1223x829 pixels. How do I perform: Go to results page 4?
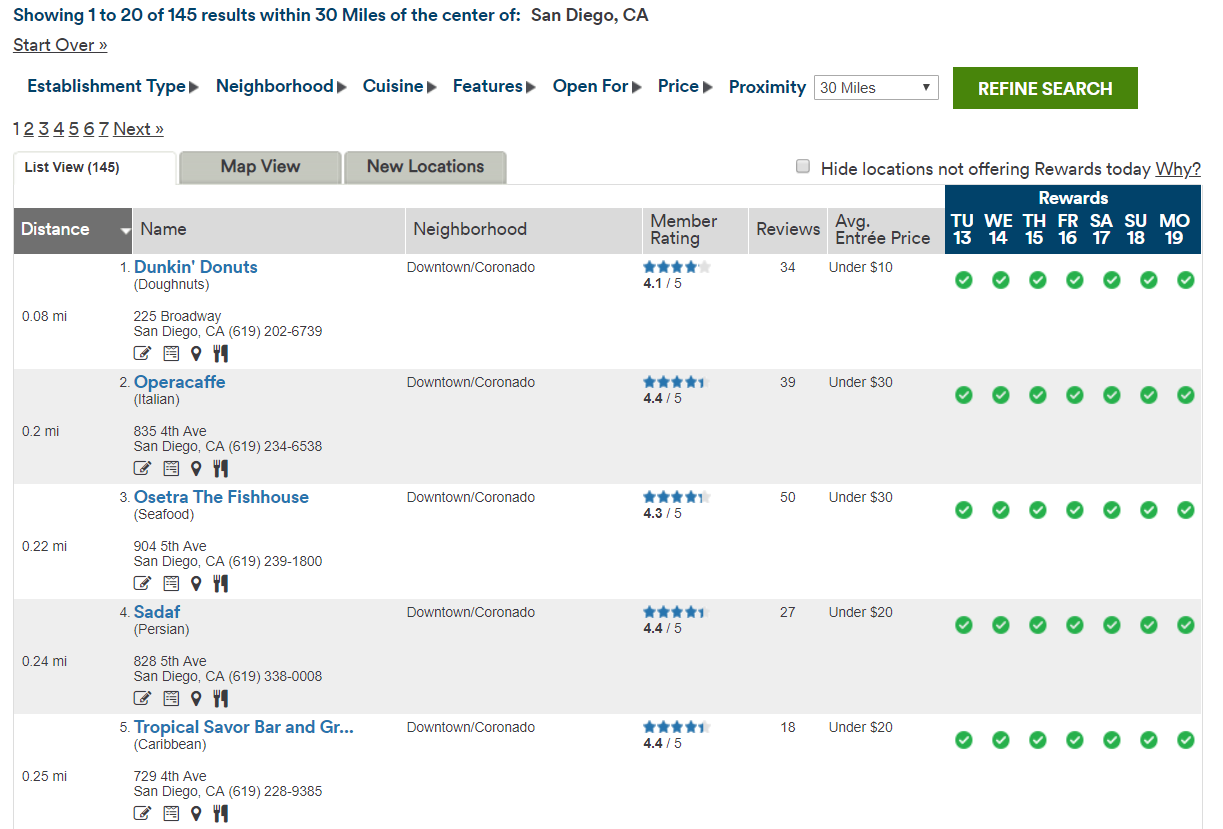59,129
